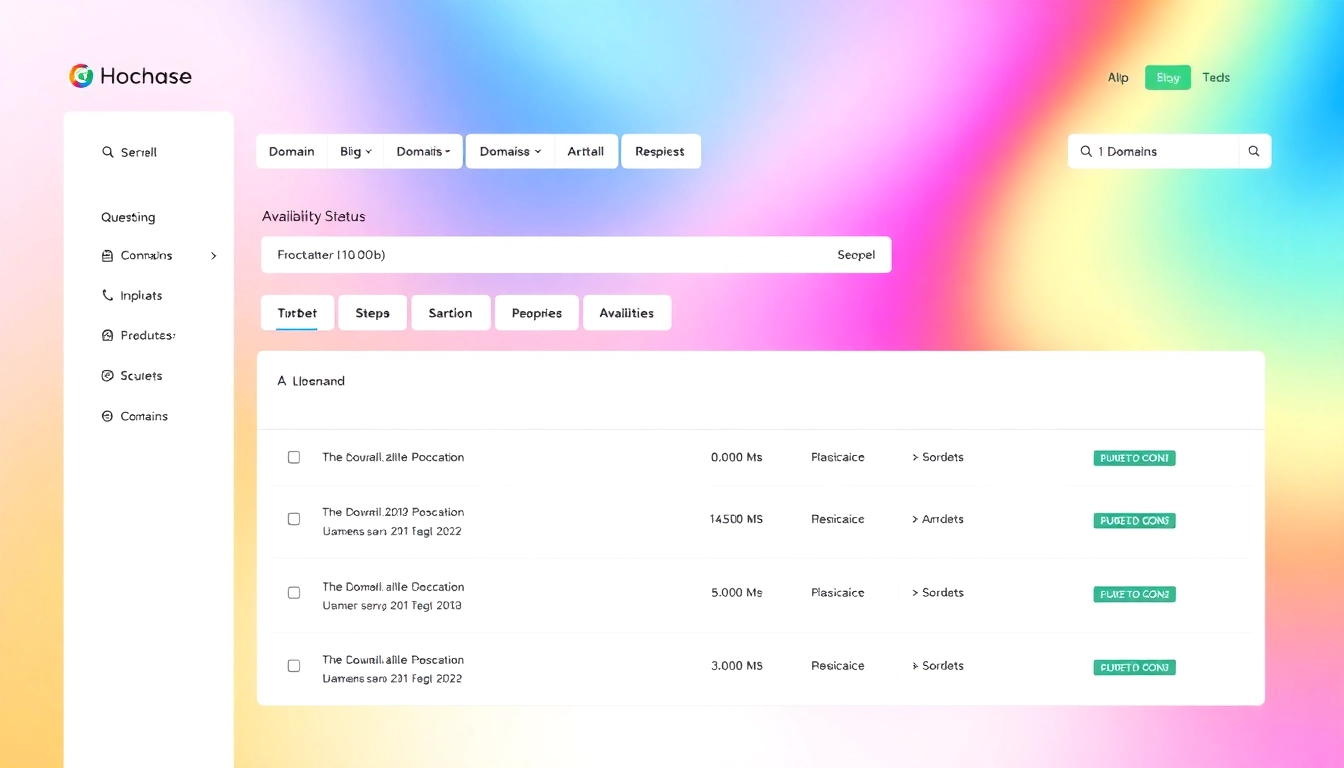Open the Blig dropdown in the toolbar
Viewport: 1344px width, 768px height.
tap(355, 151)
